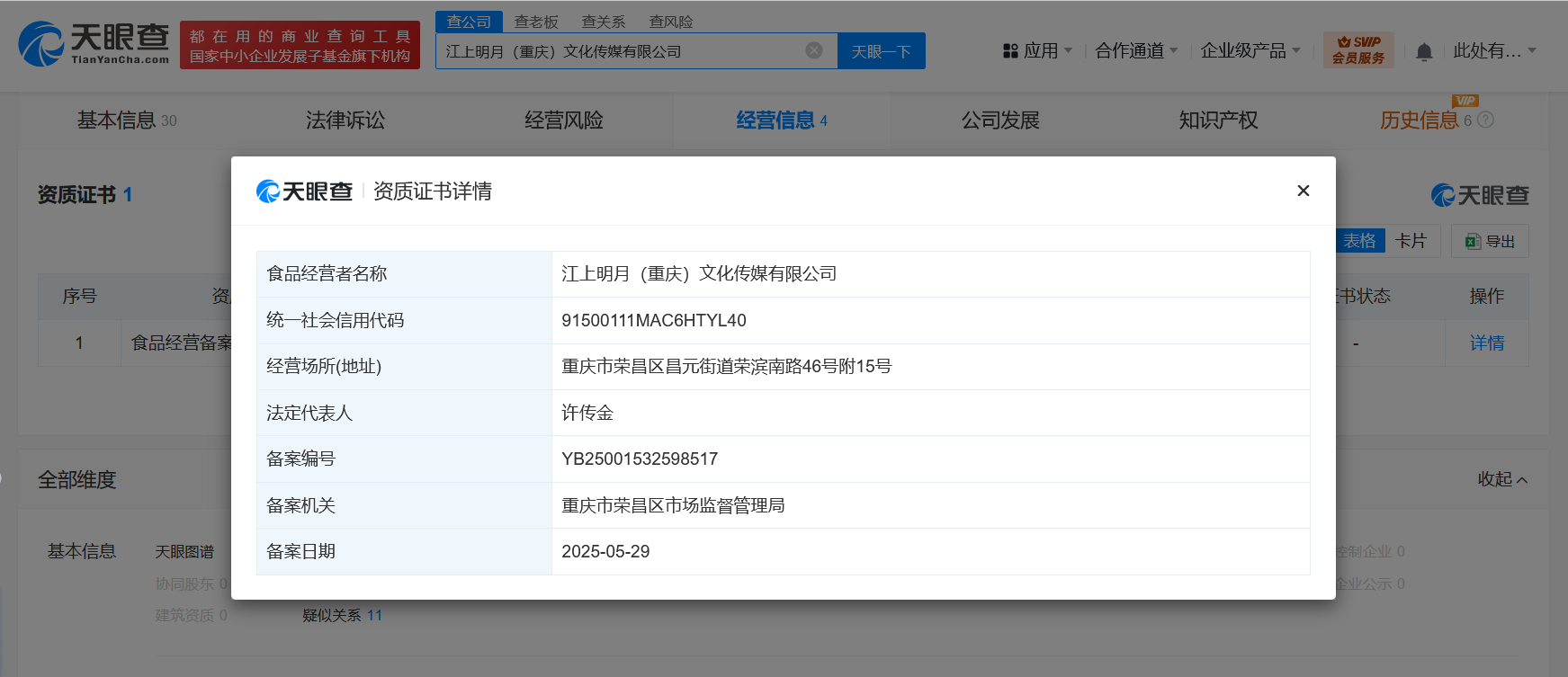
Task: Click the 天眼图谱 link
Action: [184, 551]
